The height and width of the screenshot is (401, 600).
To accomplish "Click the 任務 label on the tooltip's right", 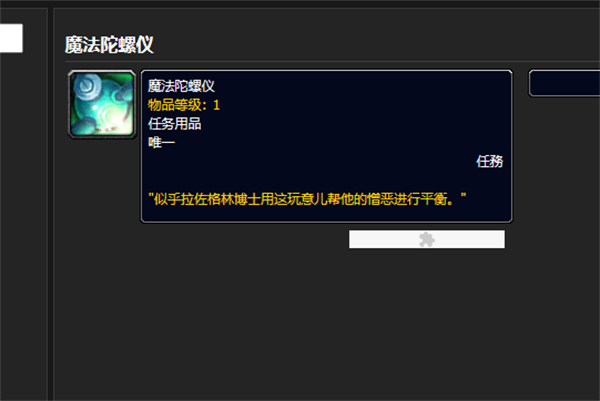I will click(x=489, y=161).
